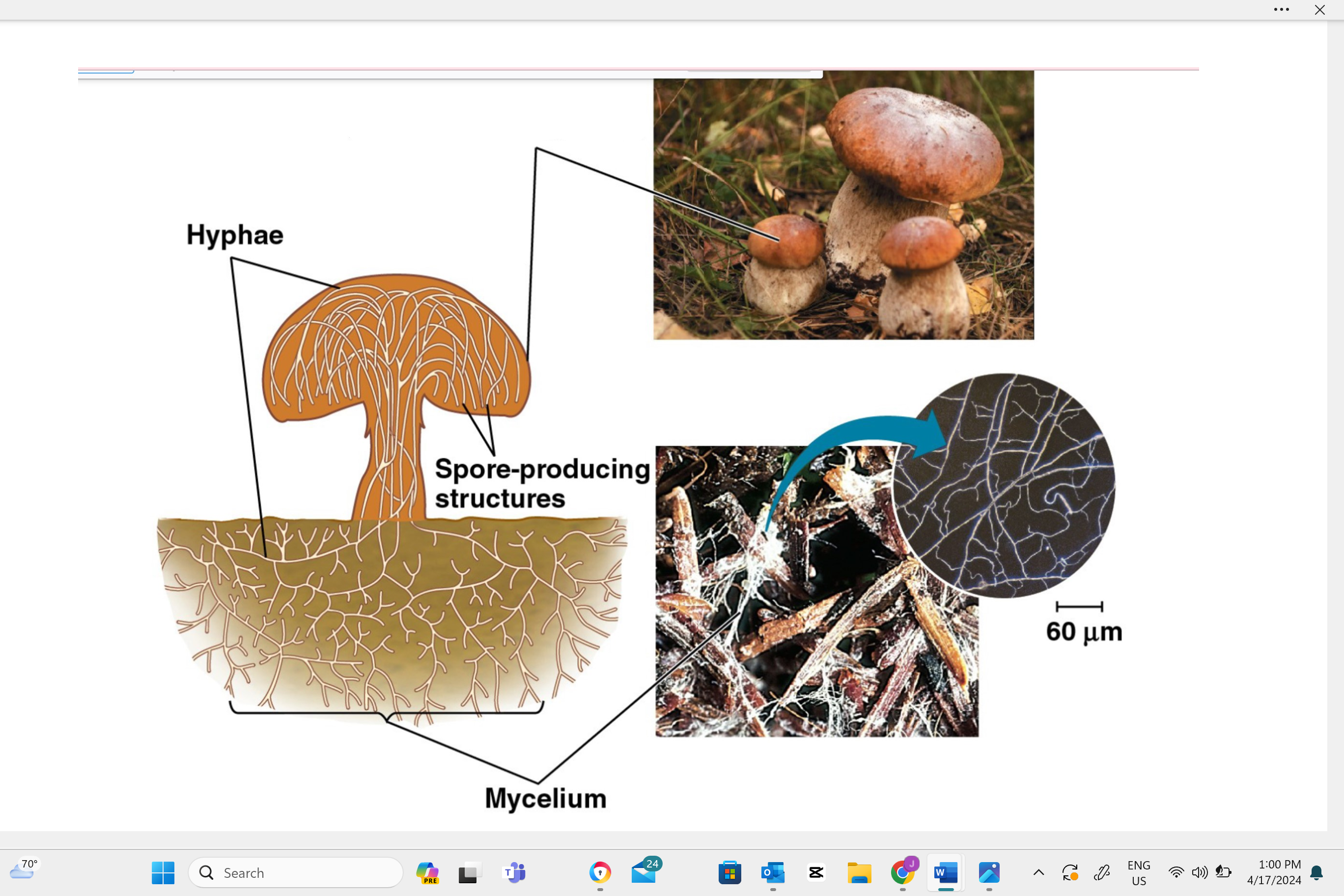Open the Photos app on the taskbar
1344x896 pixels.
tap(989, 872)
